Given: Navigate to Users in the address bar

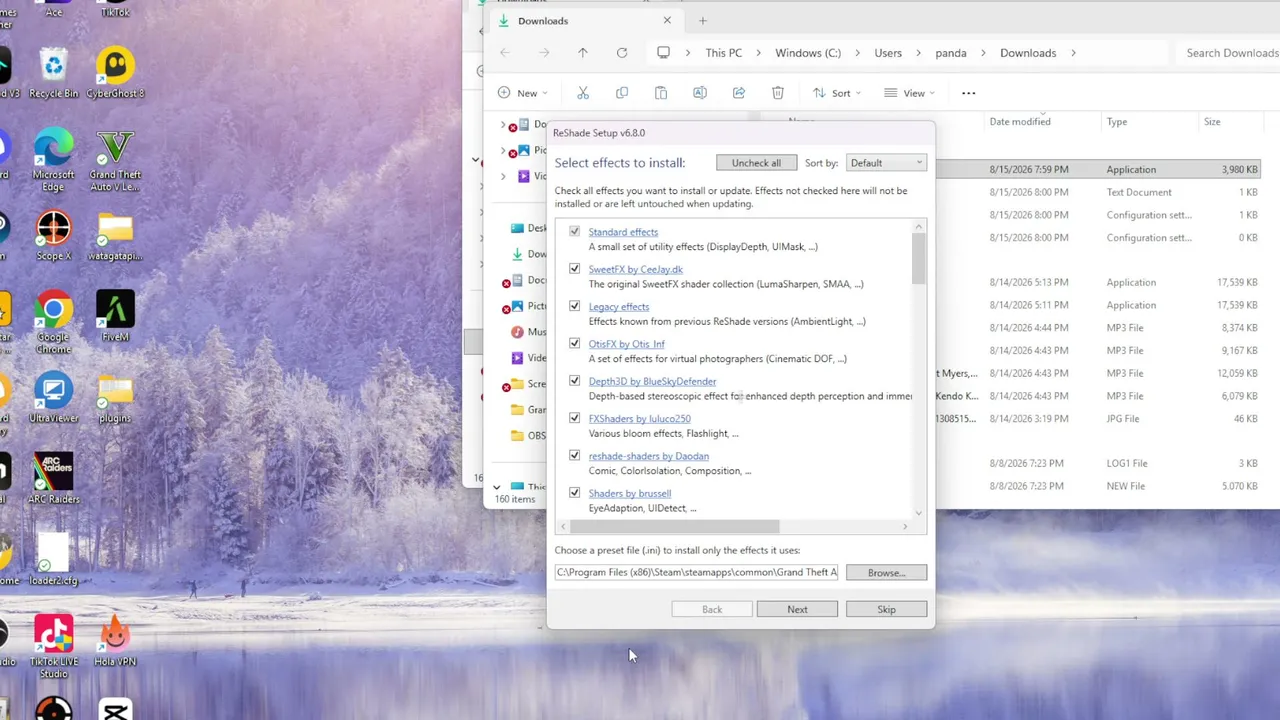Looking at the screenshot, I should pyautogui.click(x=888, y=53).
